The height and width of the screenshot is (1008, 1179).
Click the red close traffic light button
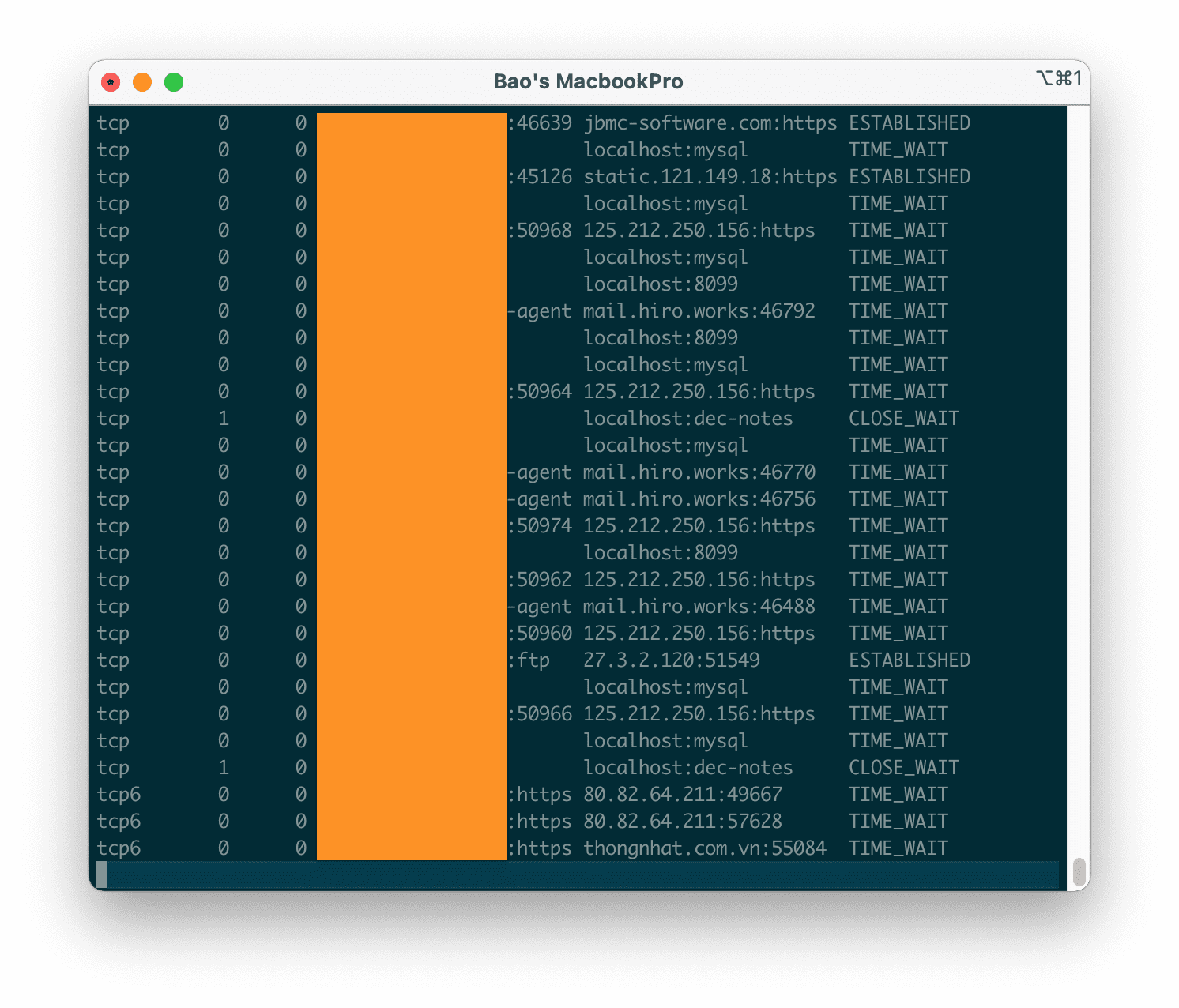click(x=111, y=81)
